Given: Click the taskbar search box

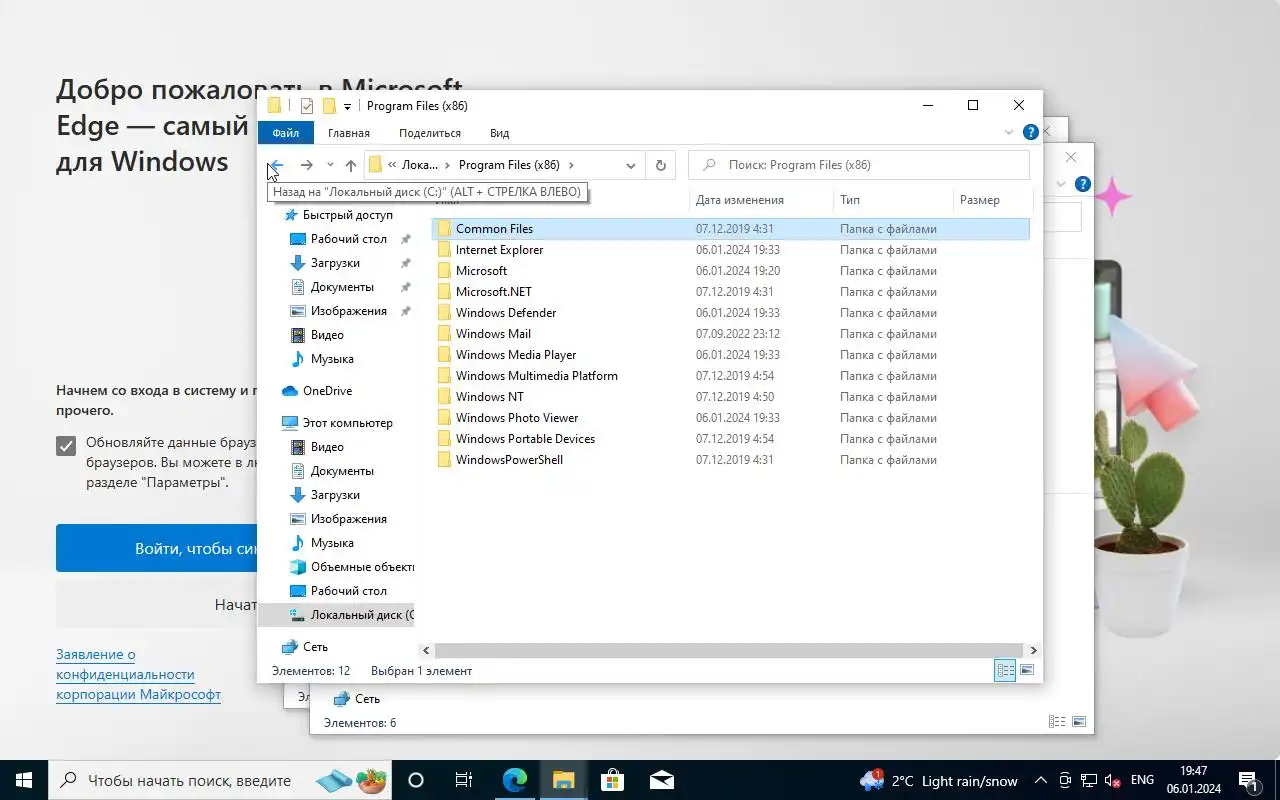Looking at the screenshot, I should pyautogui.click(x=220, y=780).
